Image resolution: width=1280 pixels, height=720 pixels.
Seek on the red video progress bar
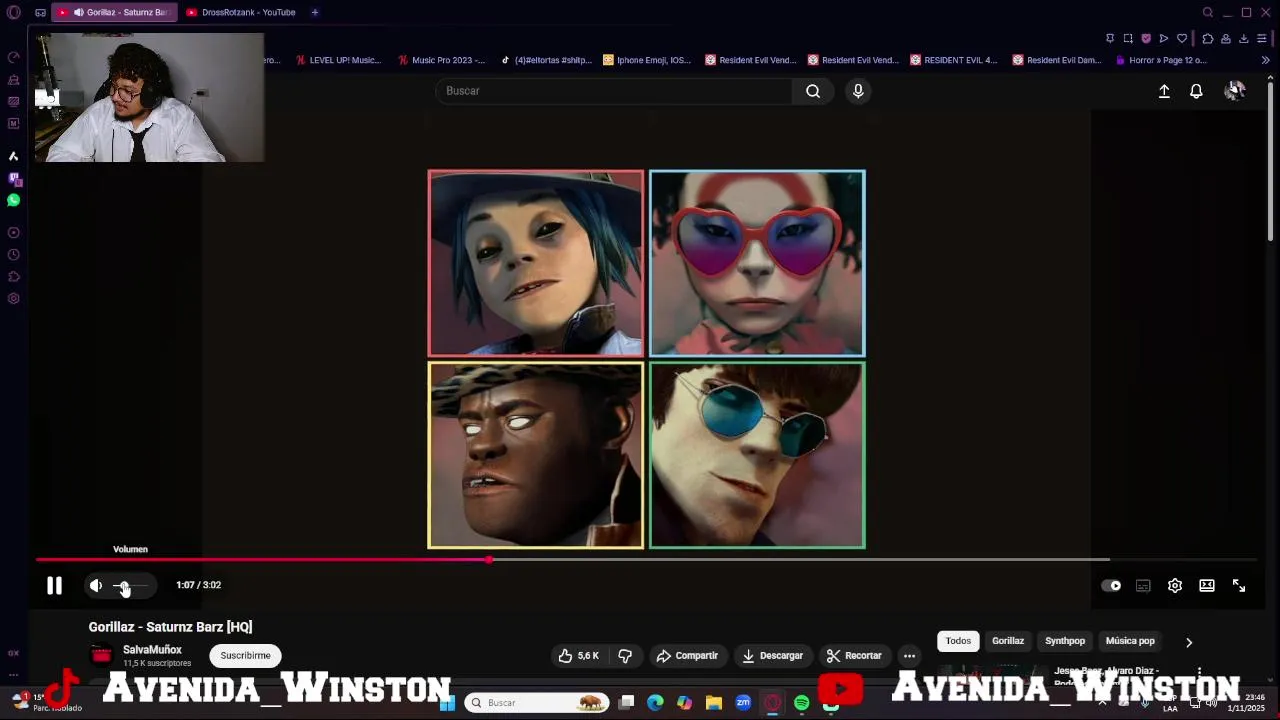(645, 560)
